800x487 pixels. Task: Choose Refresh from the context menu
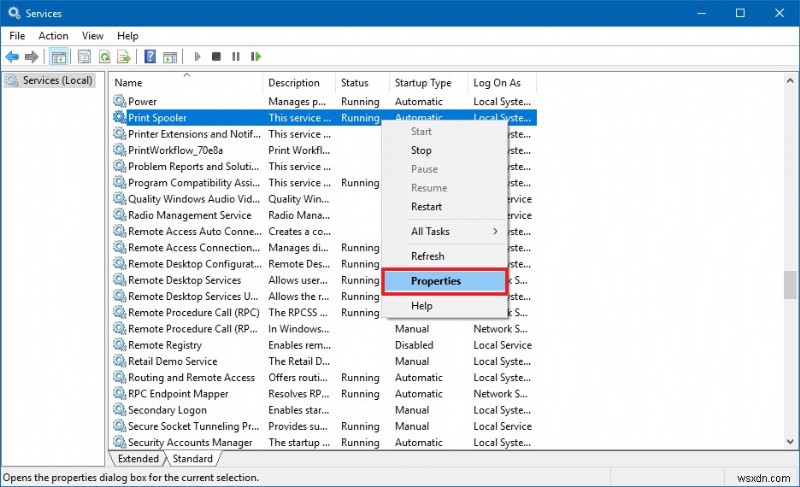(444, 256)
